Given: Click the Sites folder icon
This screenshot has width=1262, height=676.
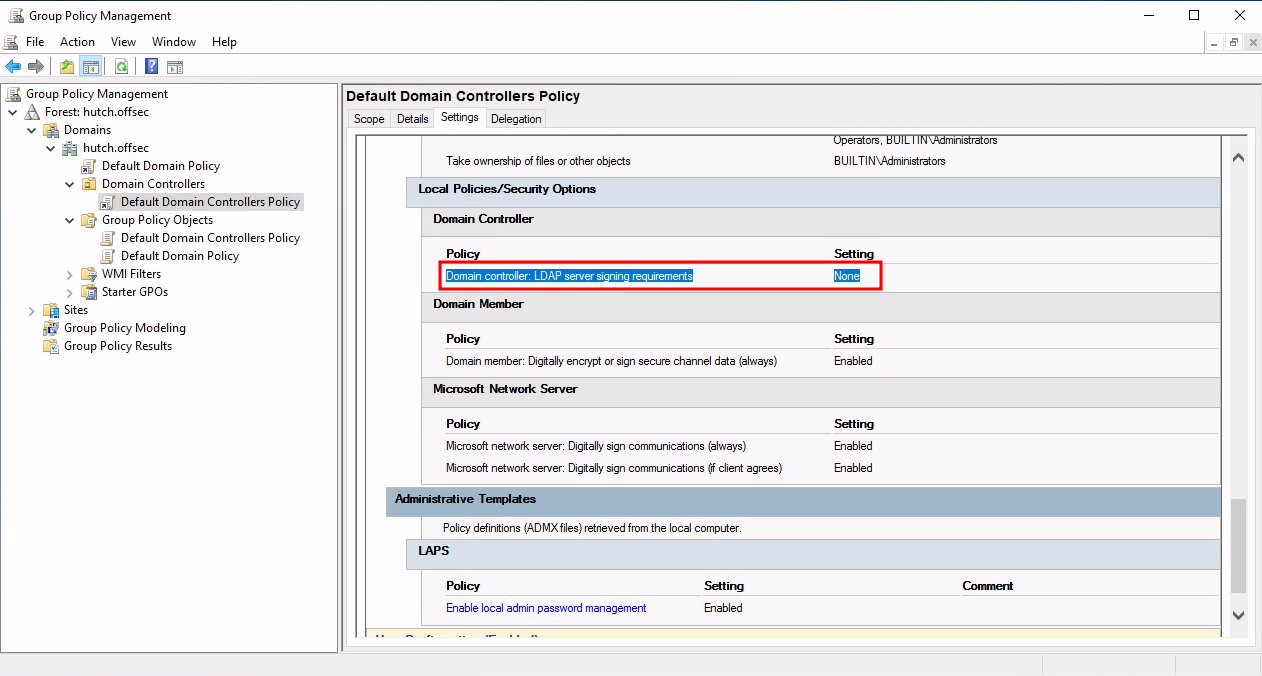Looking at the screenshot, I should pyautogui.click(x=51, y=310).
